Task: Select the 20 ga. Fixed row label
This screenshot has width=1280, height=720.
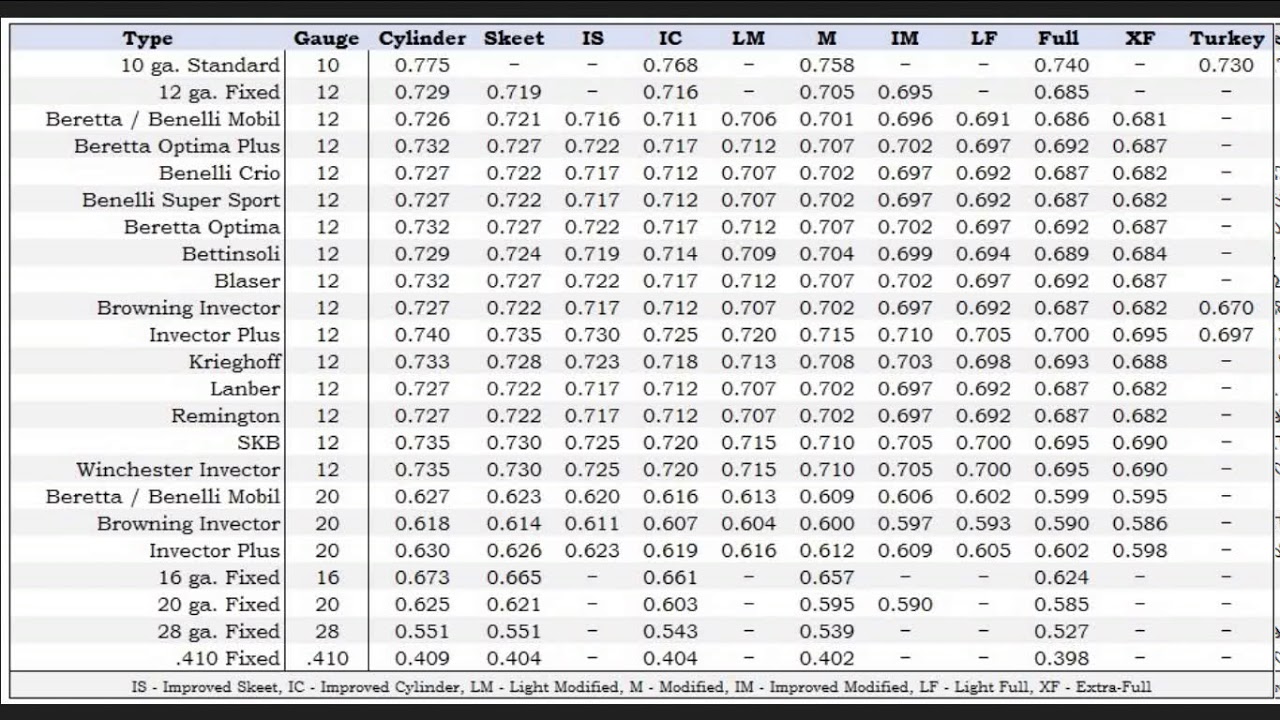Action: coord(219,605)
